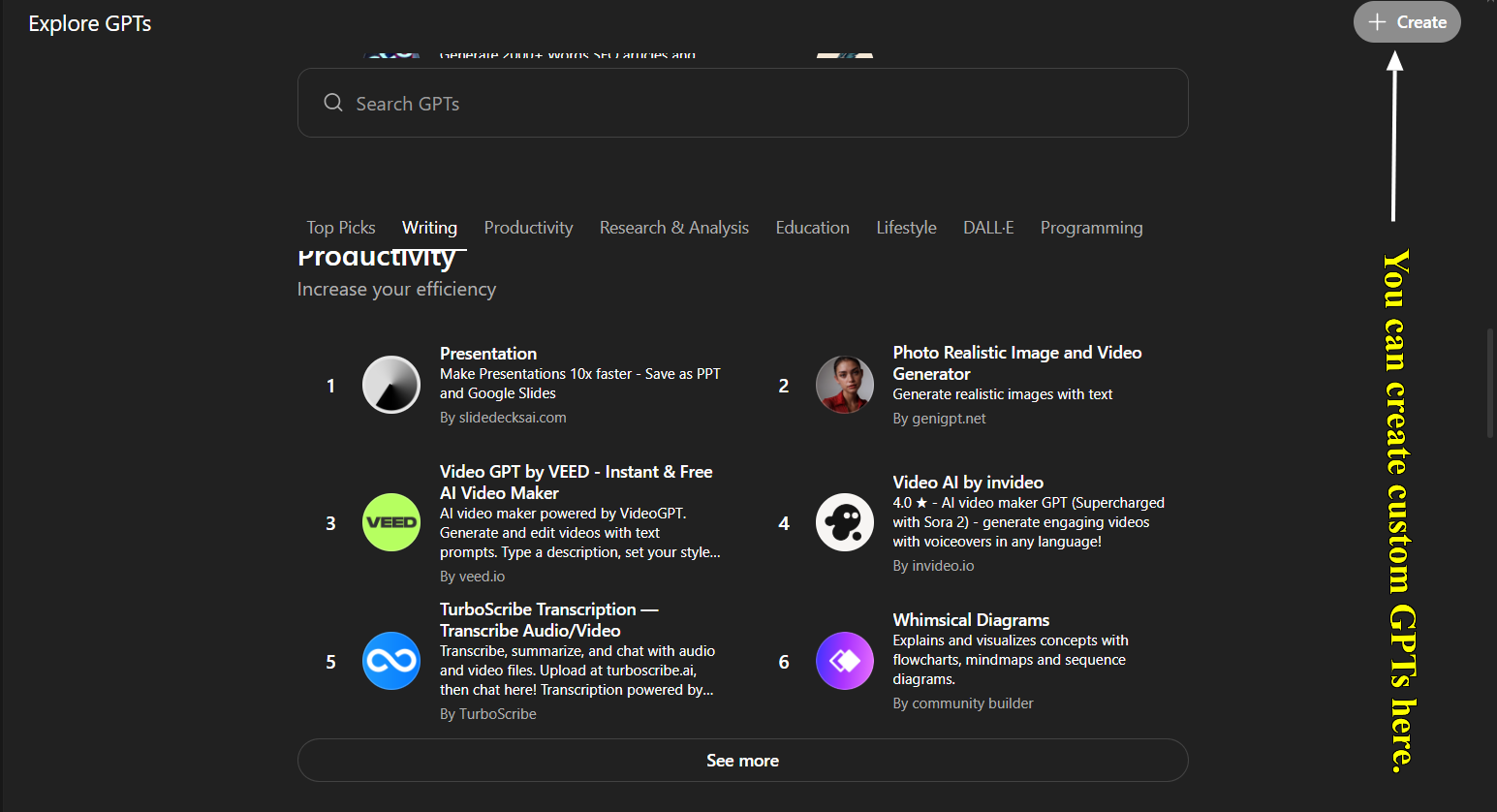Click the Presentation GPT circular icon
The width and height of the screenshot is (1497, 812).
click(x=390, y=385)
